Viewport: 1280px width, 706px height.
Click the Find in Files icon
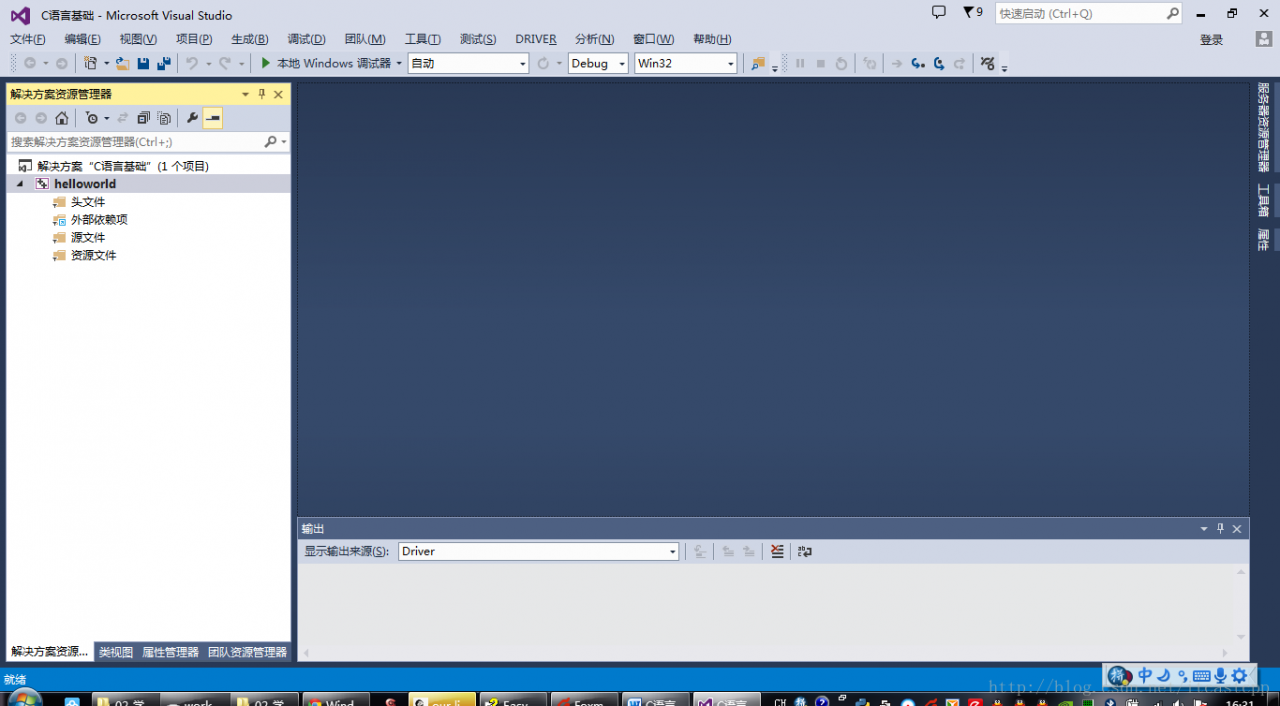(758, 63)
